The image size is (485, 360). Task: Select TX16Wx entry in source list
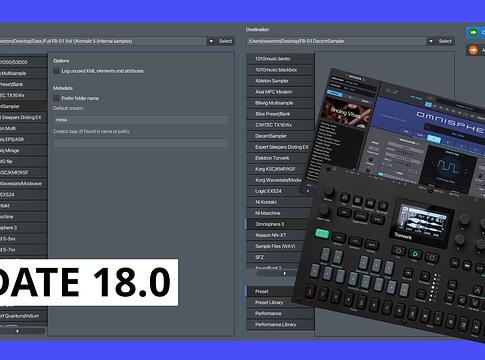24,95
